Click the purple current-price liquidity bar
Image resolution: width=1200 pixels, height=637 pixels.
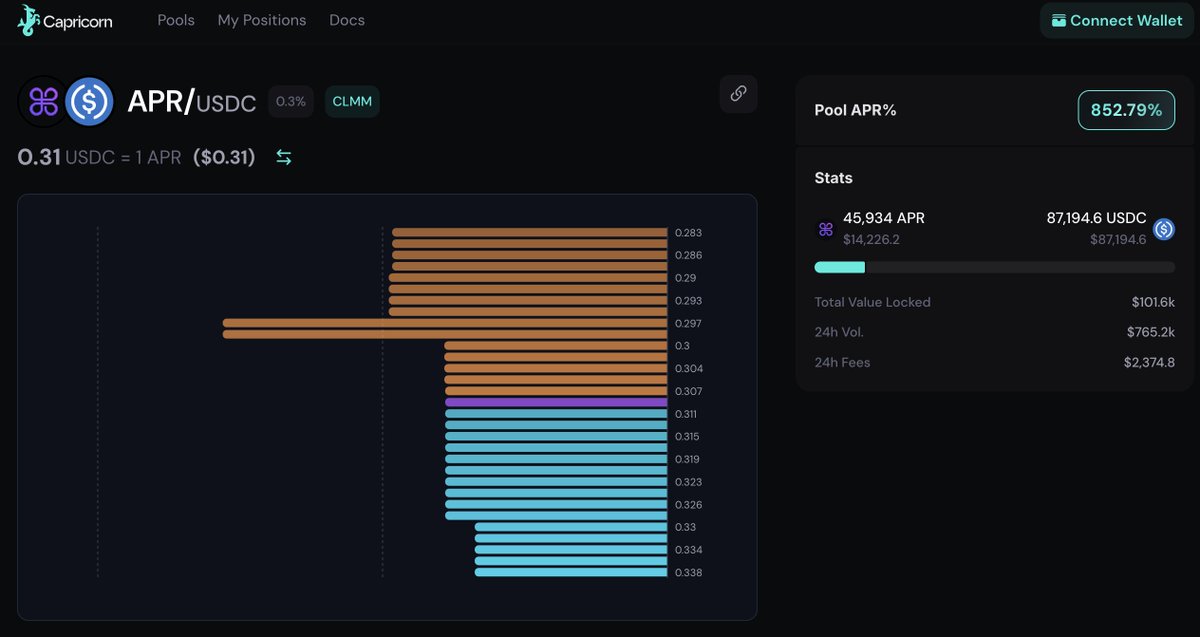556,402
